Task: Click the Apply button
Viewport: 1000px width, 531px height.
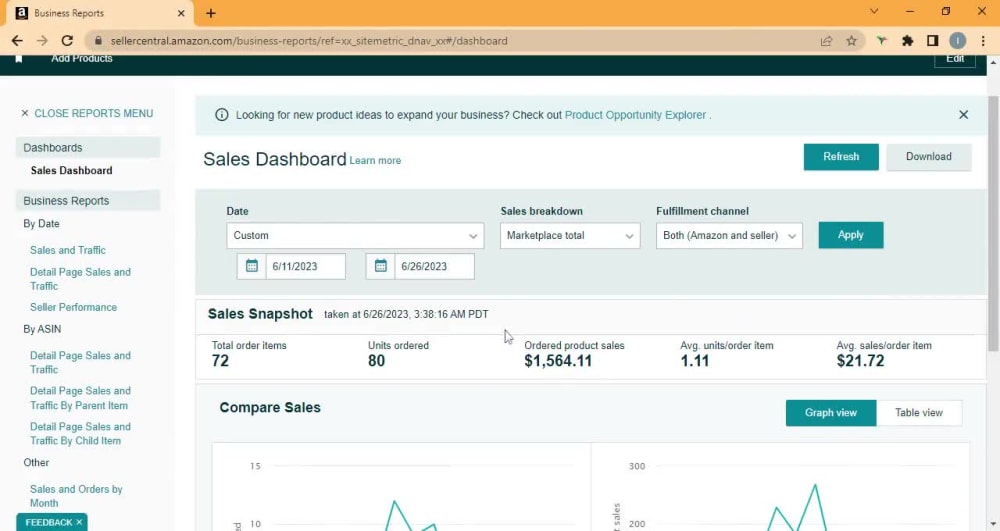Action: (851, 235)
